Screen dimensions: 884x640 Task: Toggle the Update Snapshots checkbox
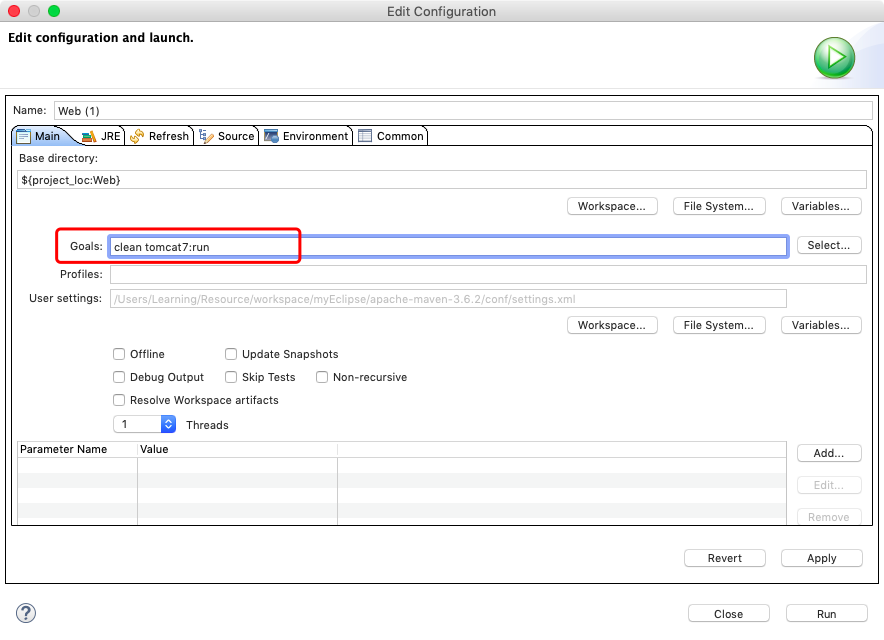pos(231,354)
